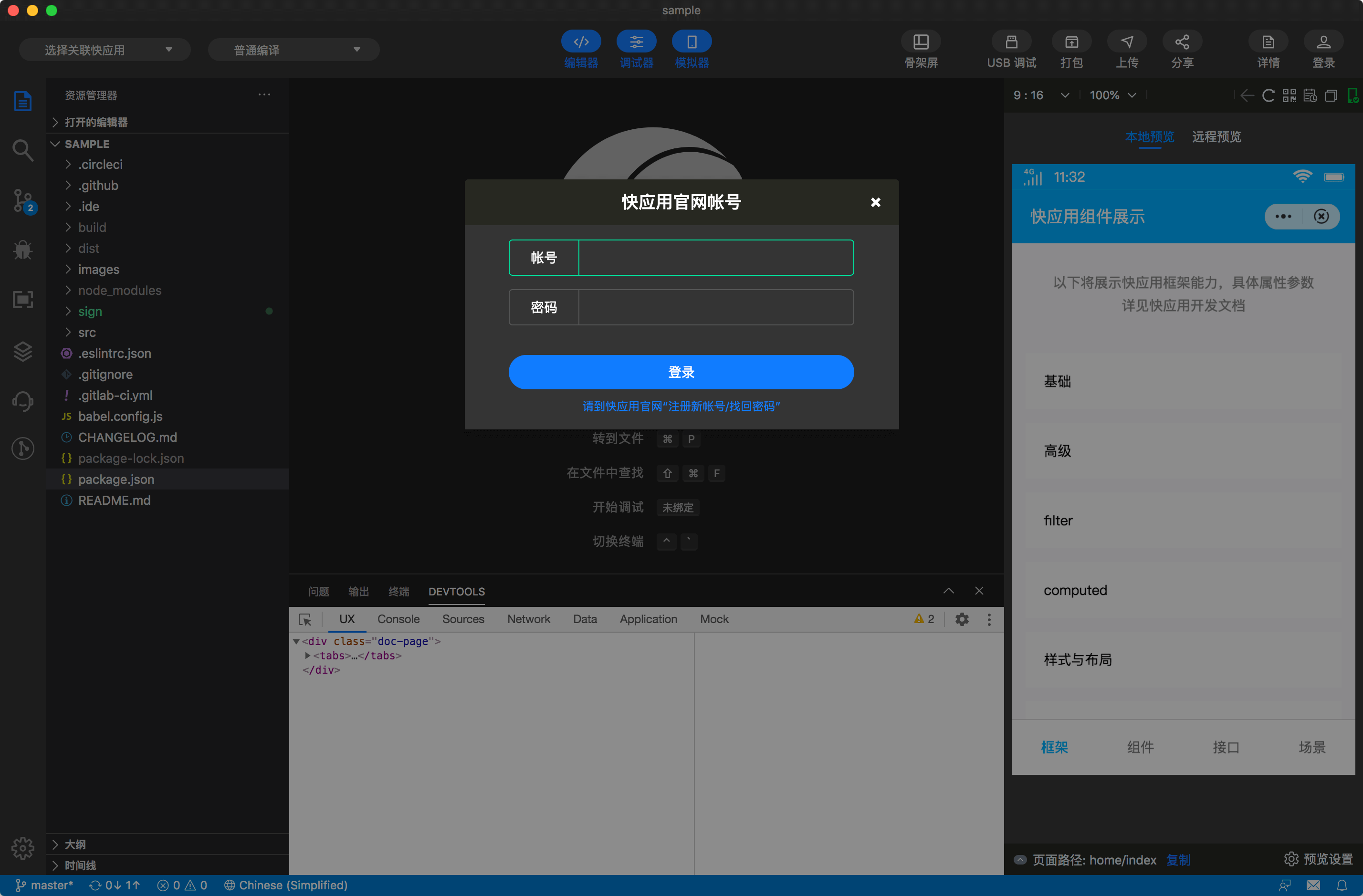1363x896 pixels.
Task: Switch to 远程预览 tab
Action: pyautogui.click(x=1216, y=137)
